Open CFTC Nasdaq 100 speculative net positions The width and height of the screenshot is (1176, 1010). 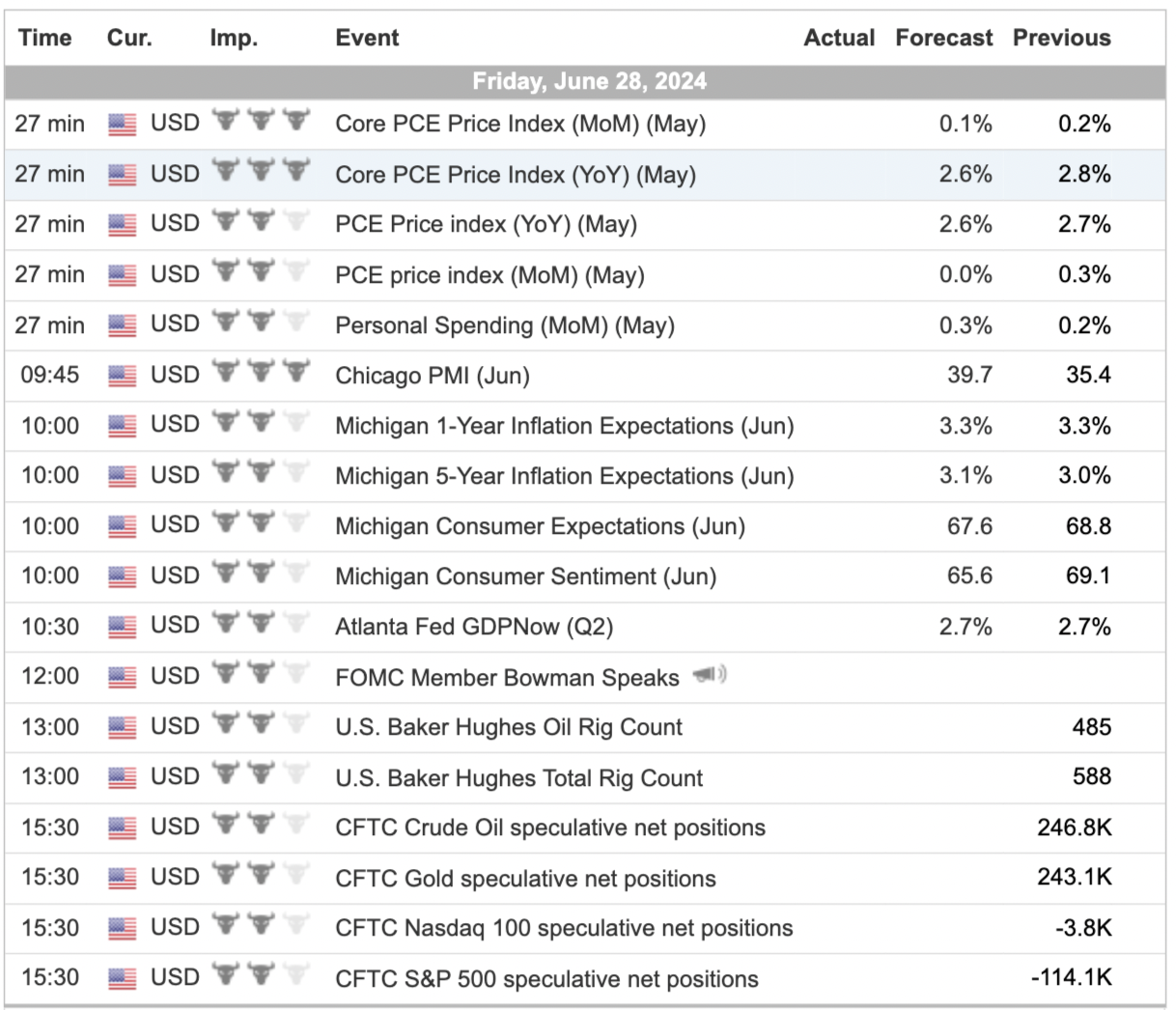pos(564,928)
